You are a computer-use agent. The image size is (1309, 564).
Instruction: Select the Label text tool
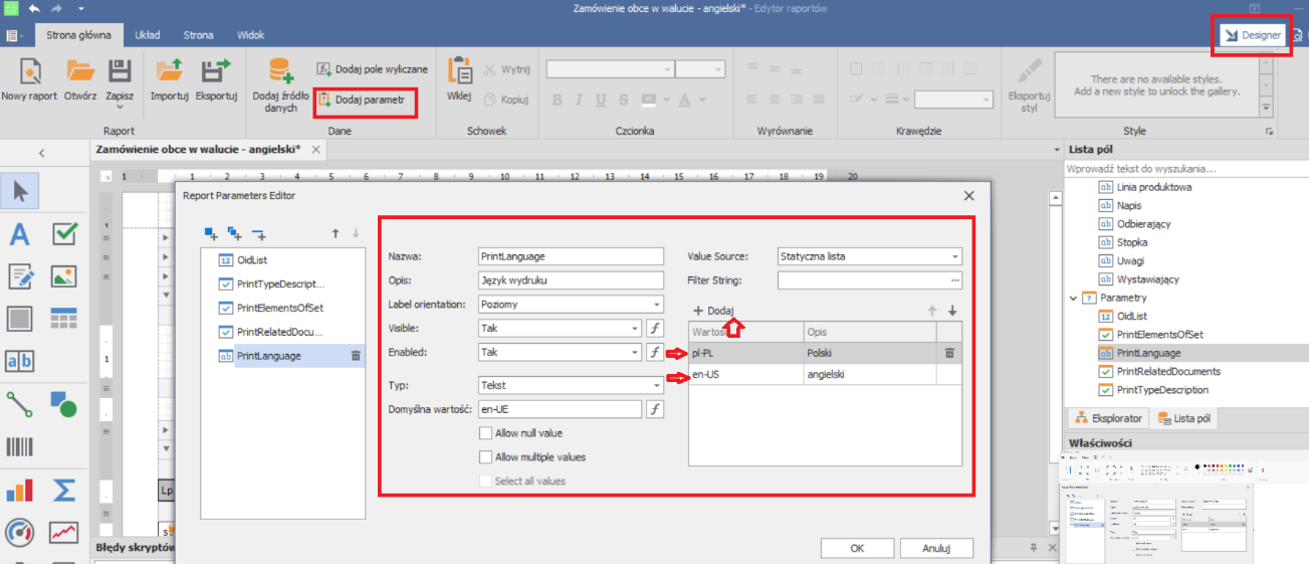click(x=20, y=234)
